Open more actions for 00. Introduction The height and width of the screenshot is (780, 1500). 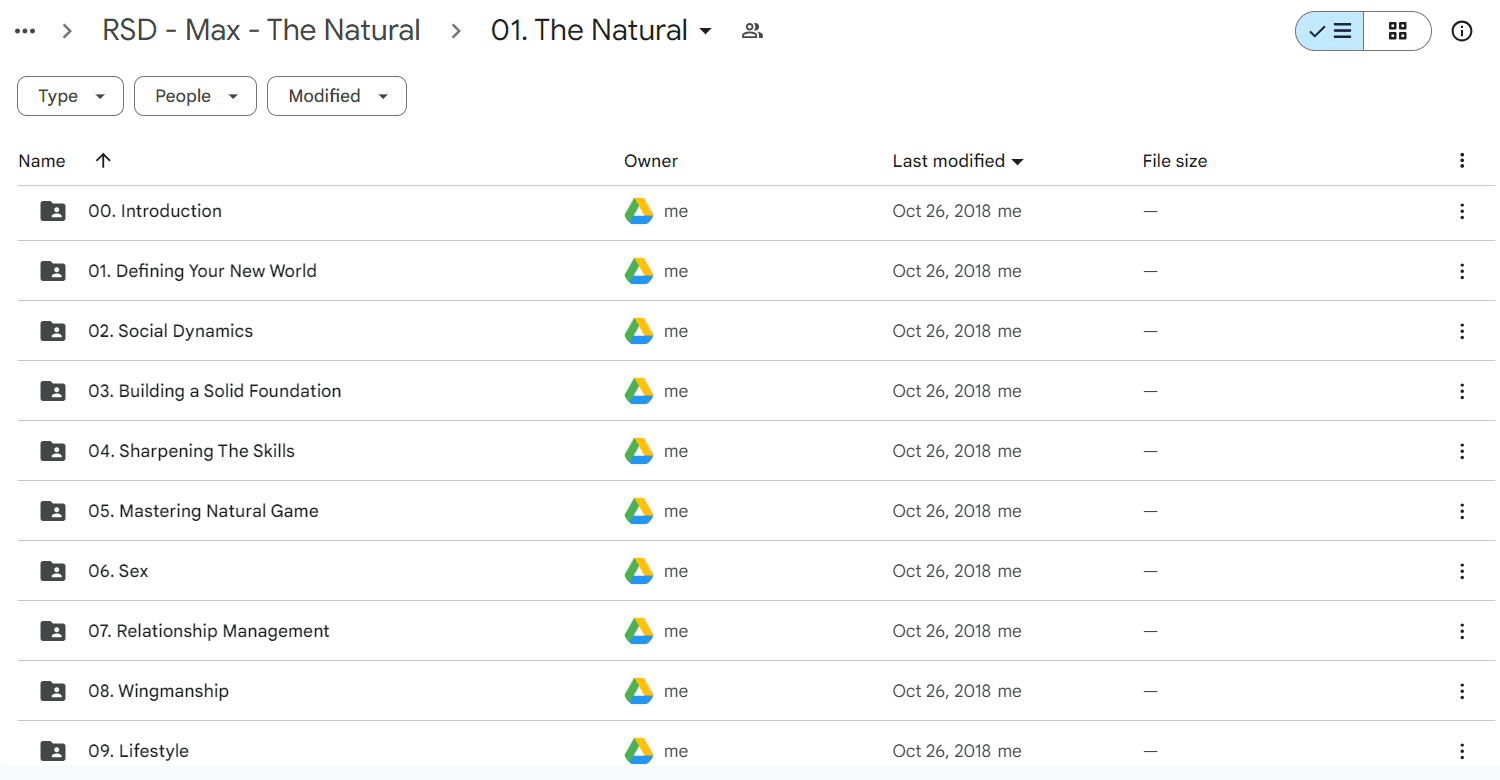[1462, 211]
